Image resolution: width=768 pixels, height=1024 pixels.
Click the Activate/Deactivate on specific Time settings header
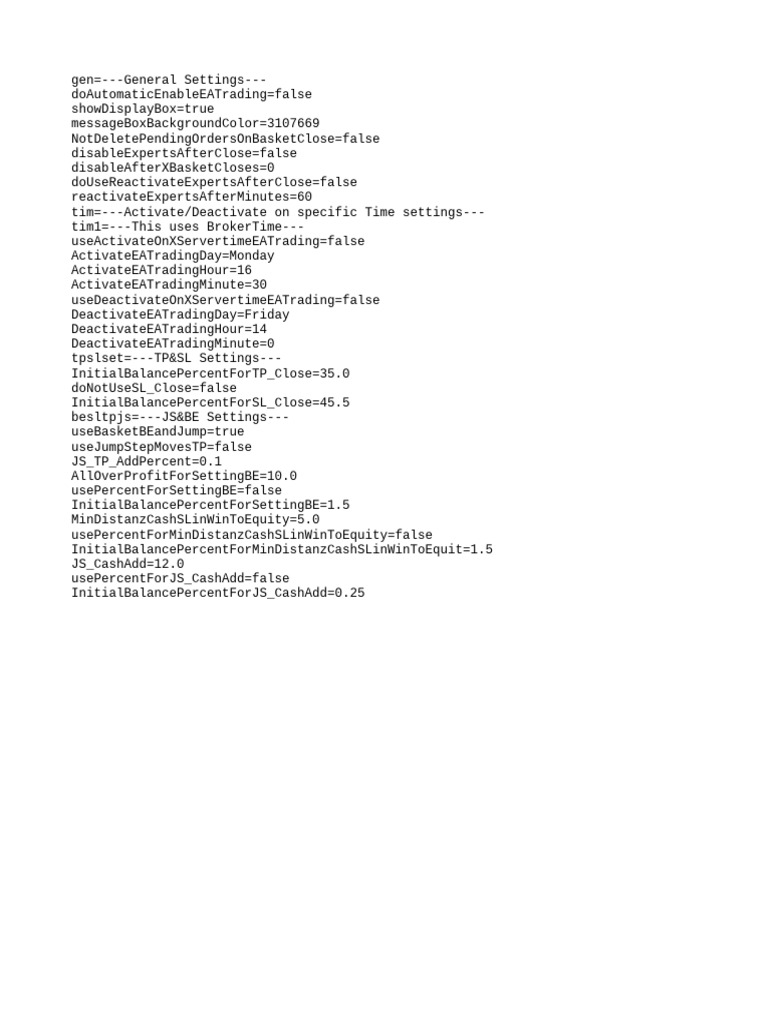click(x=278, y=212)
